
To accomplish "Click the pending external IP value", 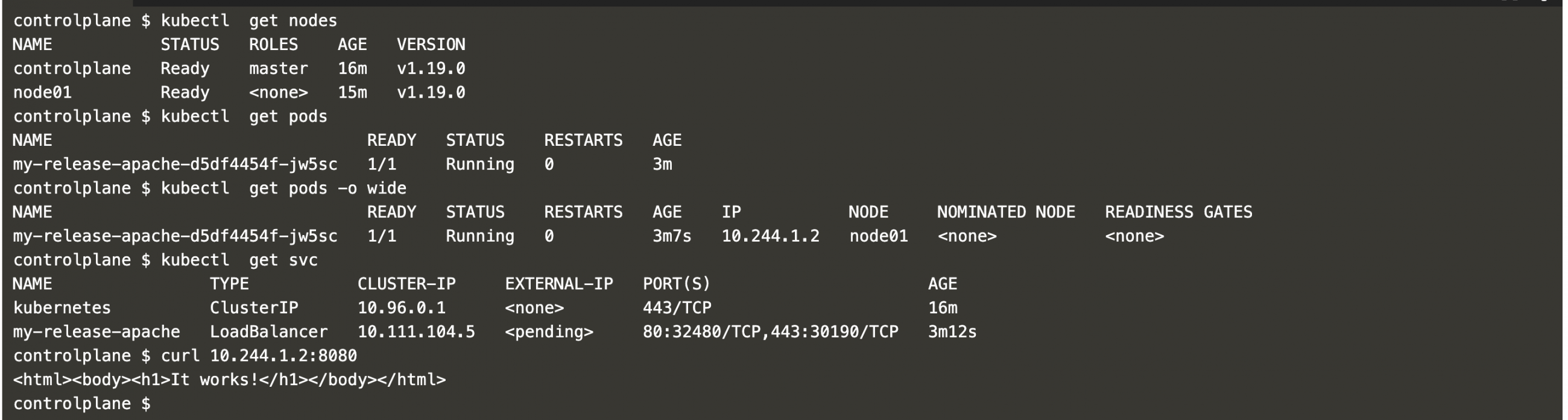I will 548,332.
